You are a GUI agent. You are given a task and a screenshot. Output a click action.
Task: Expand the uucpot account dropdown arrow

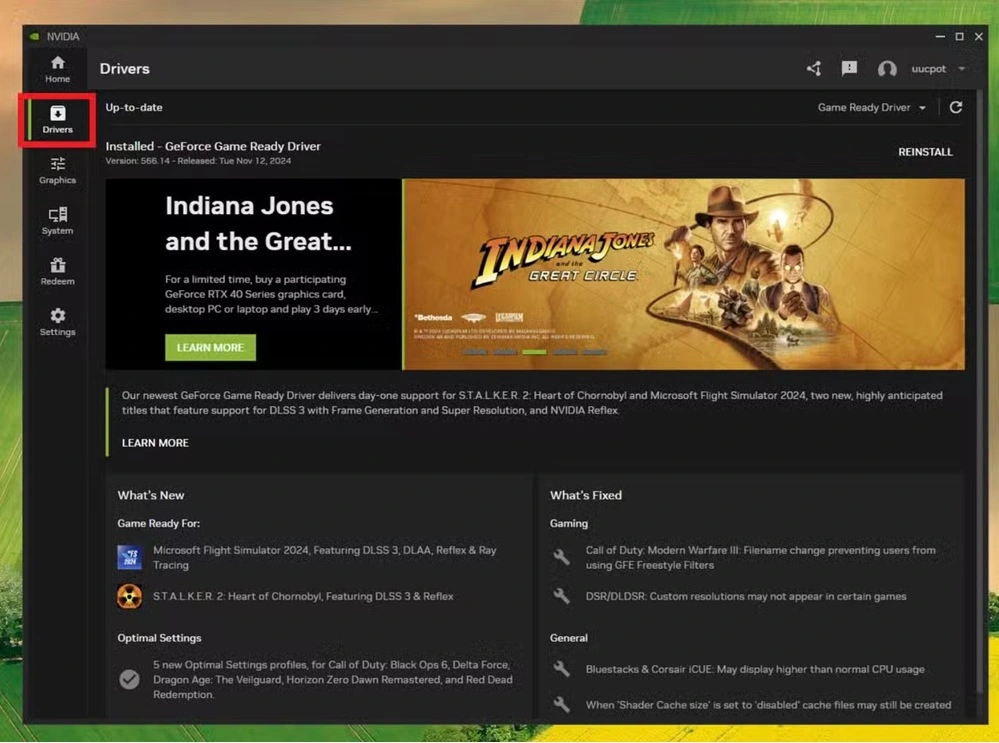click(x=962, y=69)
